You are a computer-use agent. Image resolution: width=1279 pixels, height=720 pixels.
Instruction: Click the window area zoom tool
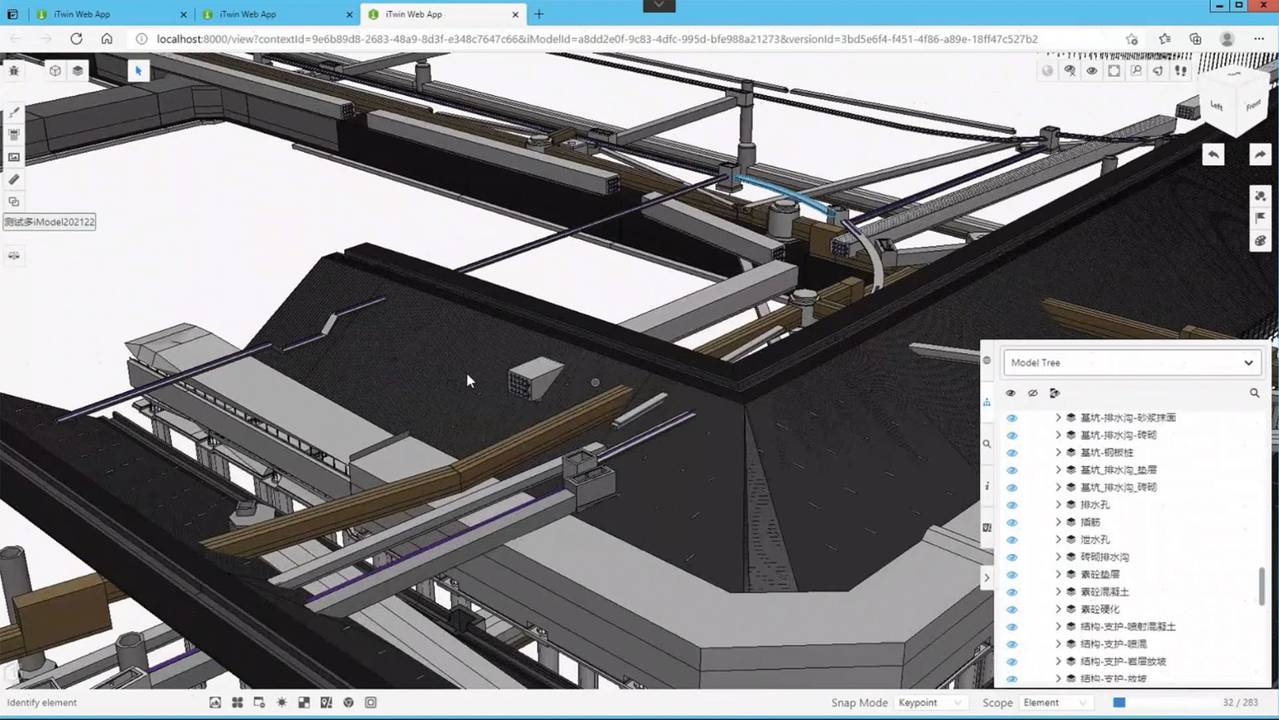[1136, 71]
